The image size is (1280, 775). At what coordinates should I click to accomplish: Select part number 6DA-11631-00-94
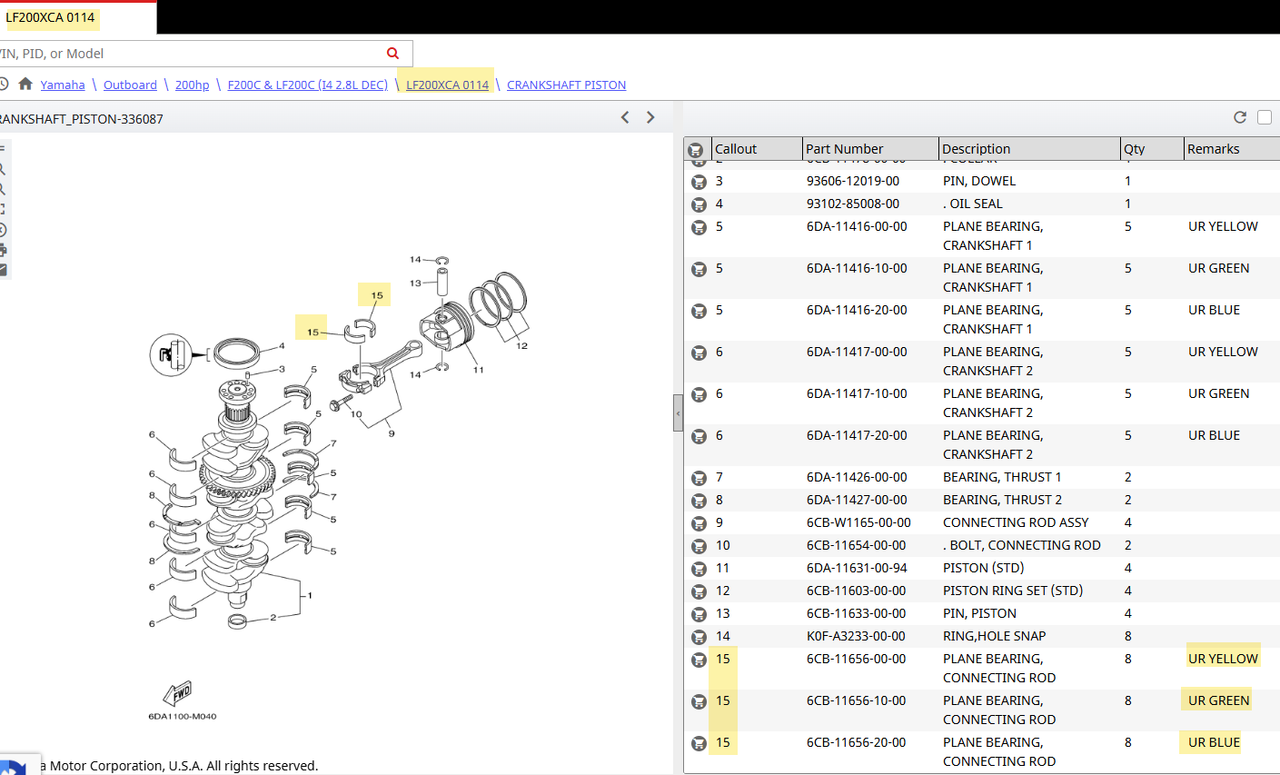click(857, 568)
